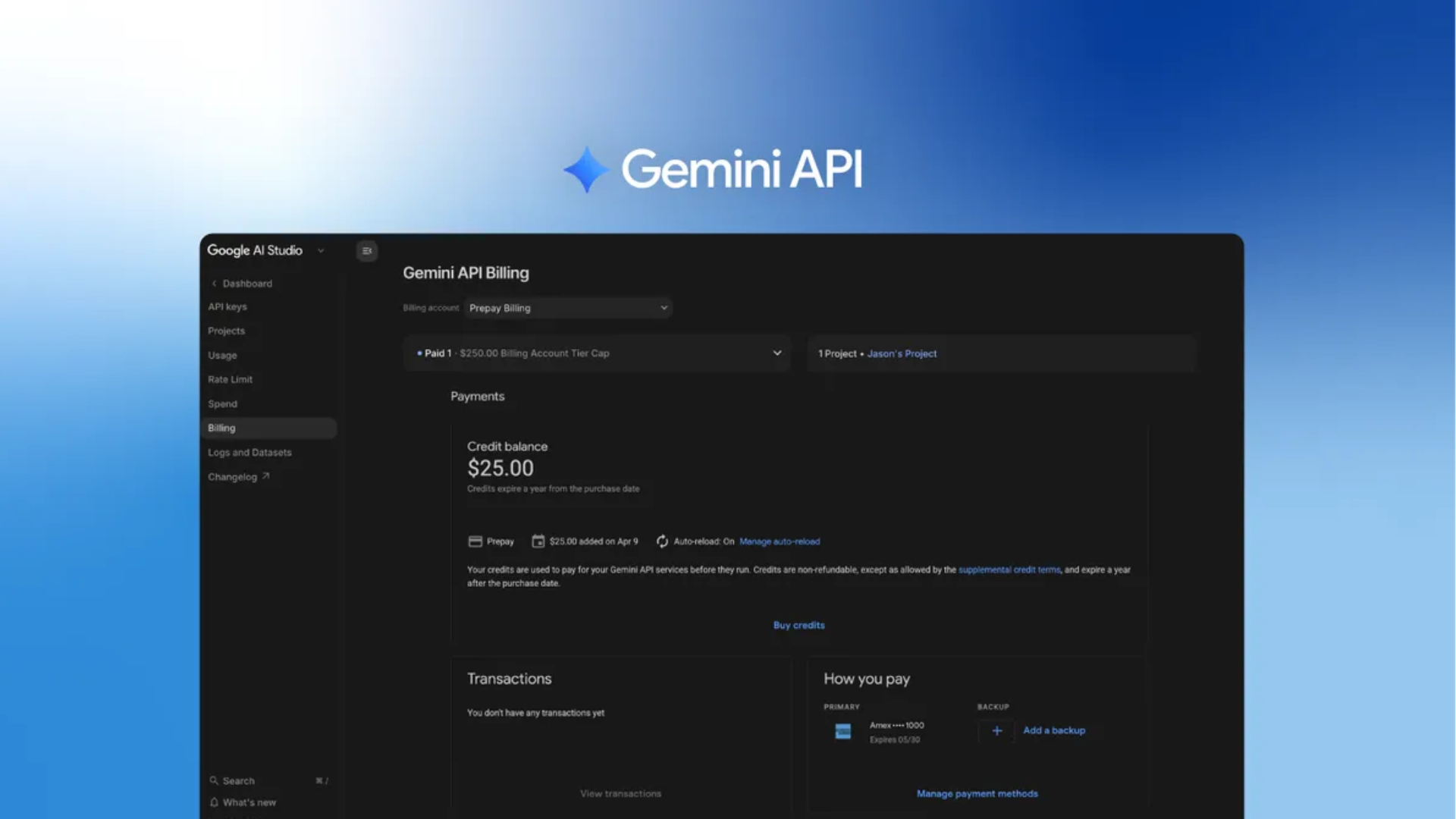Image resolution: width=1456 pixels, height=819 pixels.
Task: Click 'You don't have any transactions yet'
Action: [x=535, y=713]
